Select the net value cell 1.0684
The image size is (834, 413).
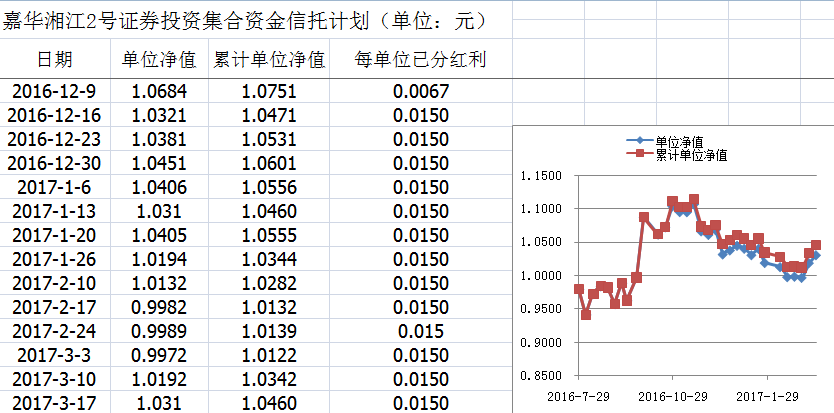158,92
